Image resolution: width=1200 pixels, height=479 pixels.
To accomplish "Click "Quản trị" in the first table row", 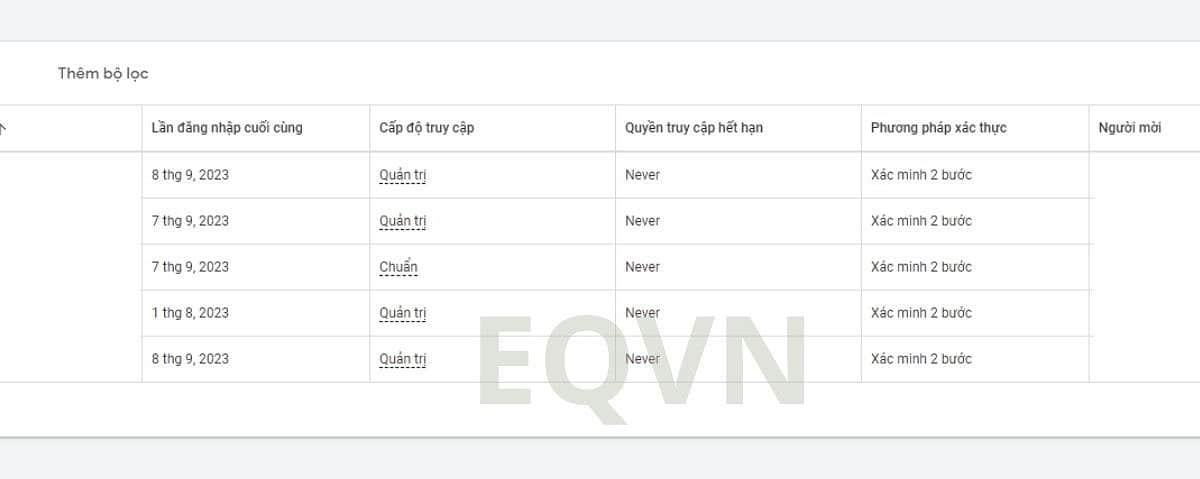I will [x=403, y=175].
